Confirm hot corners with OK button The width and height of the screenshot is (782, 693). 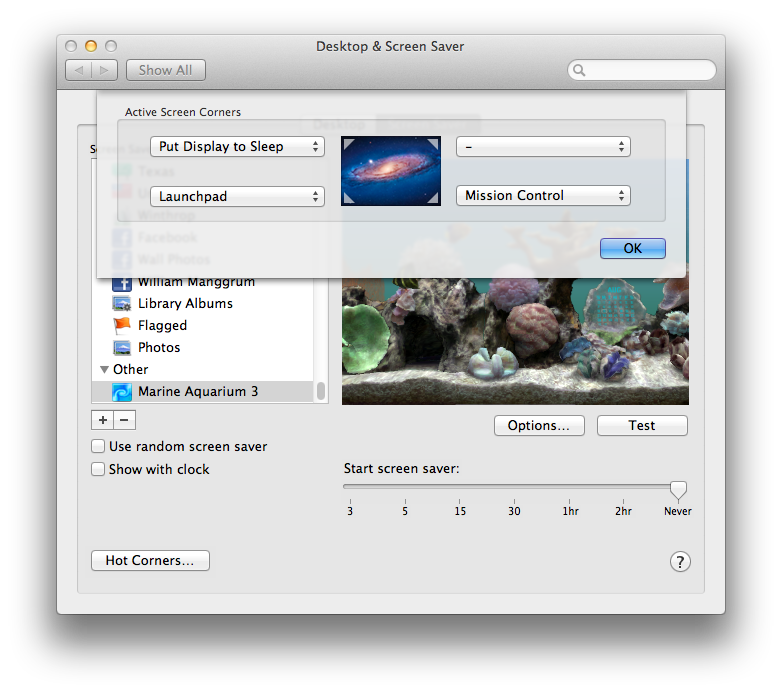click(632, 248)
